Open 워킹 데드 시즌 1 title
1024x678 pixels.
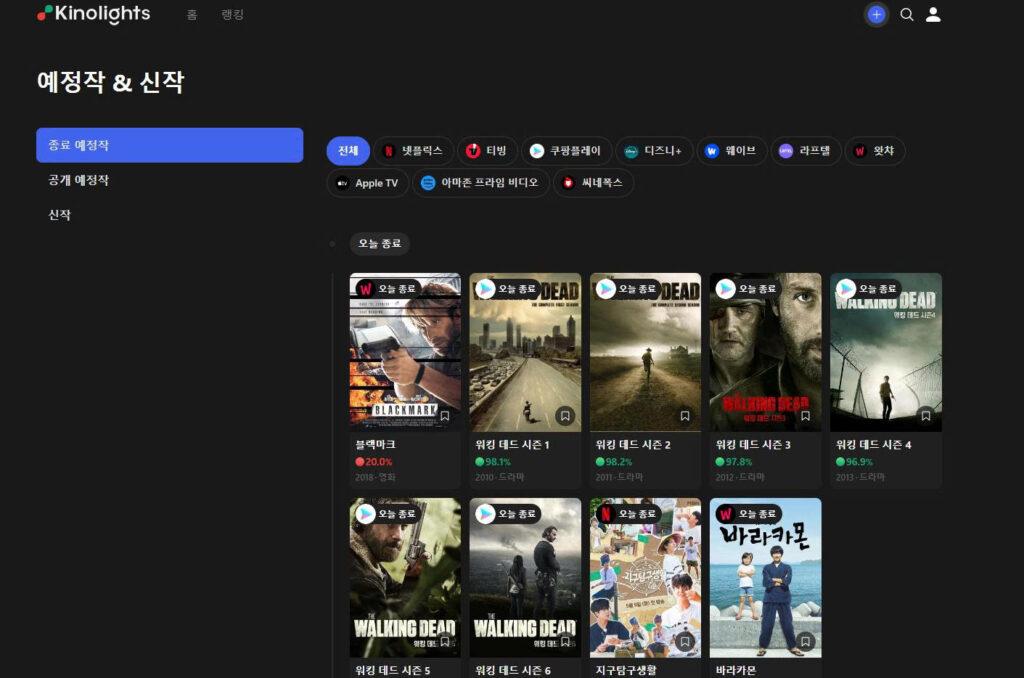pos(513,444)
